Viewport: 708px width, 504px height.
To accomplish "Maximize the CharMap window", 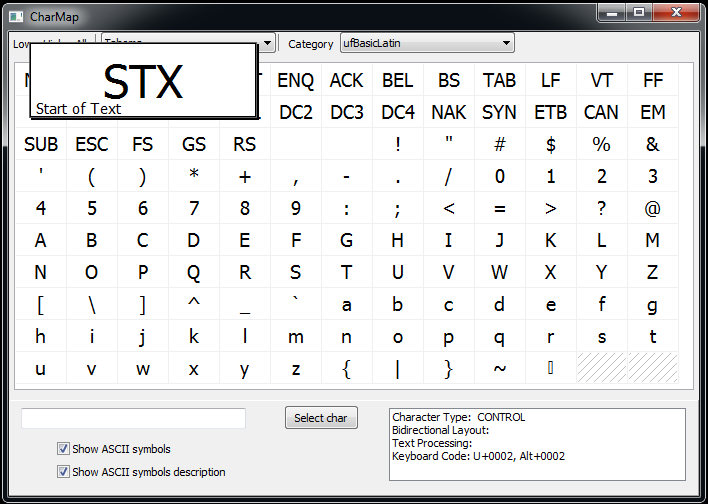I will [638, 12].
